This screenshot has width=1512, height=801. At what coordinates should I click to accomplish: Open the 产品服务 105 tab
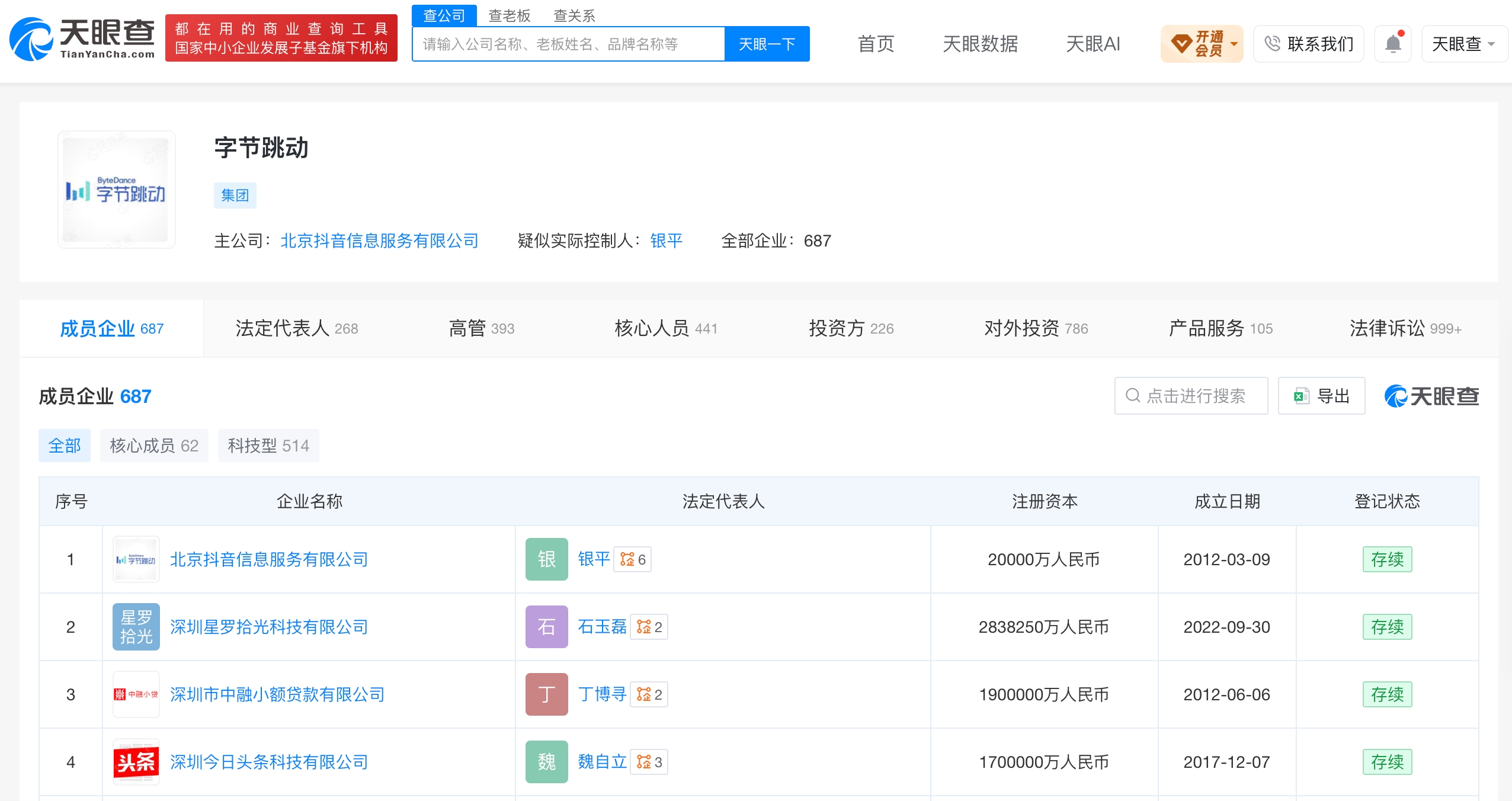click(1221, 328)
